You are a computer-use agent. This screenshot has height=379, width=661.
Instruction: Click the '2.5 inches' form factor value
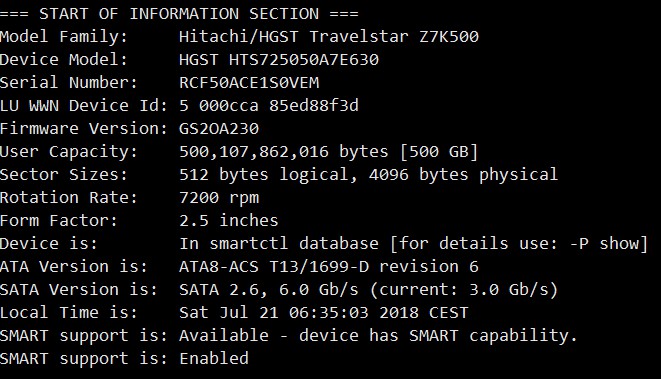tap(229, 220)
